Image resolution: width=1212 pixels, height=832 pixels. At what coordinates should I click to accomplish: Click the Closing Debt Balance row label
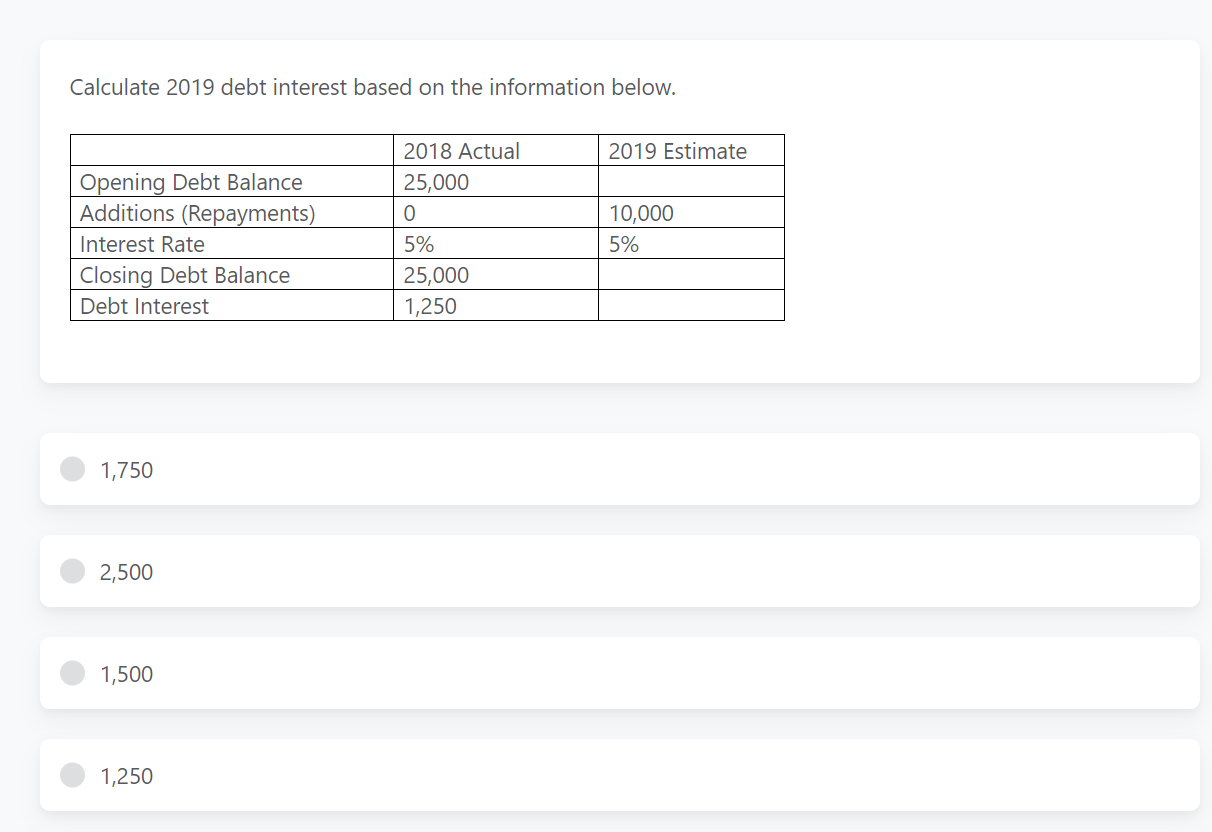point(183,275)
